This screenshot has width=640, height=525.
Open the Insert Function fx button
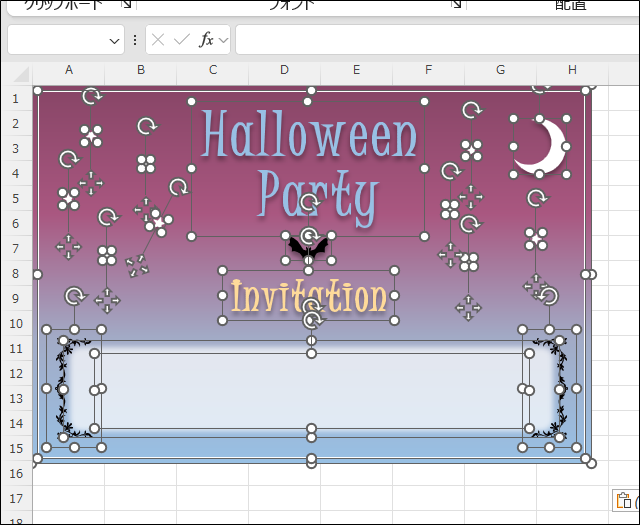(207, 40)
